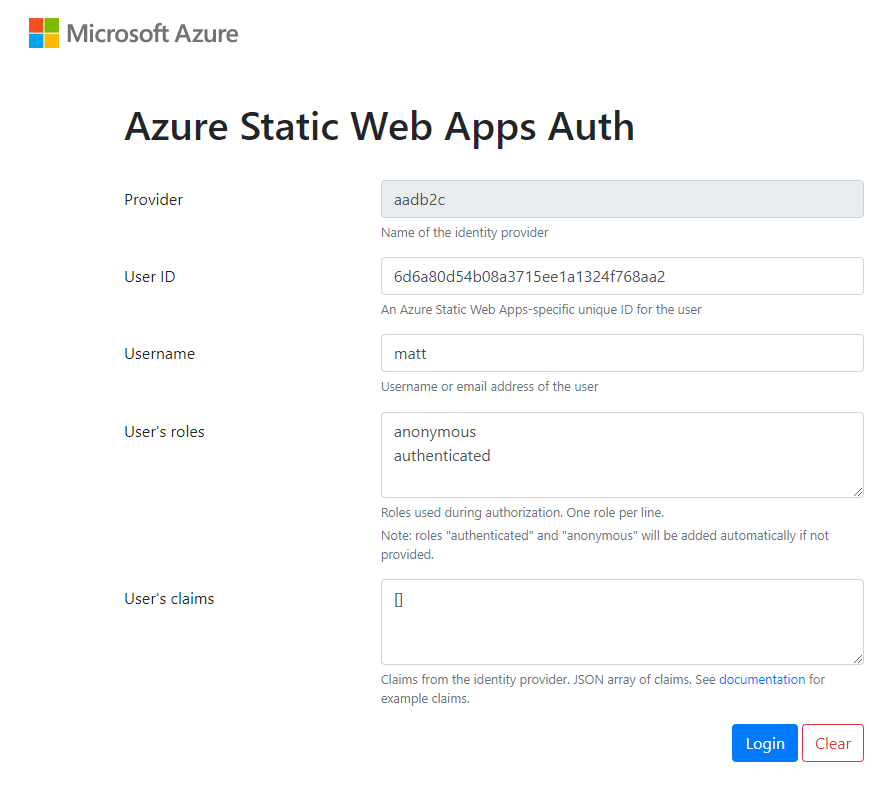Click the Clear button

pos(833,743)
